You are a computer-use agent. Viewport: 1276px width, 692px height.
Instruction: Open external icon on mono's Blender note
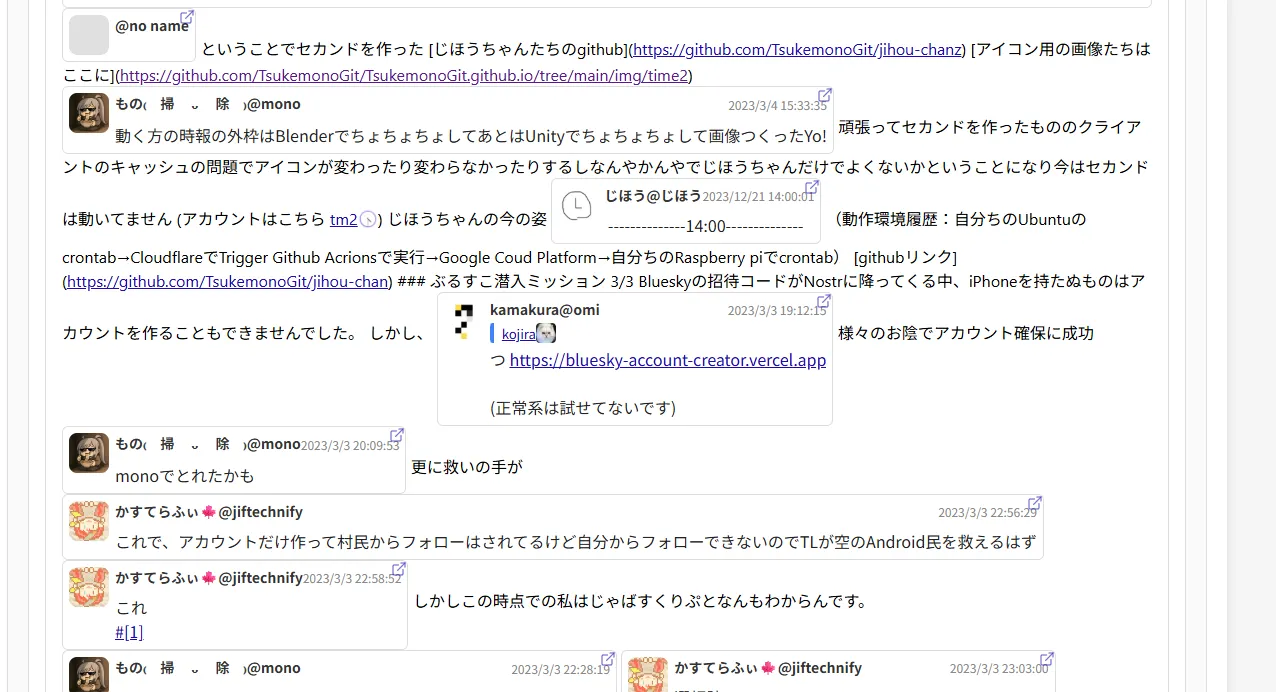coord(825,95)
